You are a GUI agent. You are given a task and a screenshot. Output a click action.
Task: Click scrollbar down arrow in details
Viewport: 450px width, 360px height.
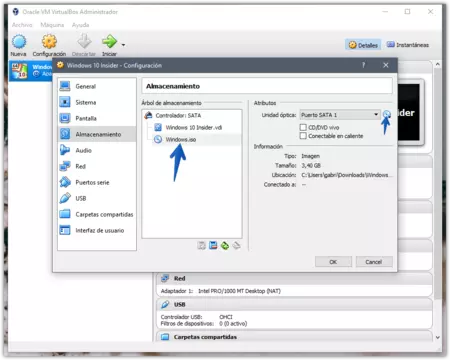tap(438, 337)
